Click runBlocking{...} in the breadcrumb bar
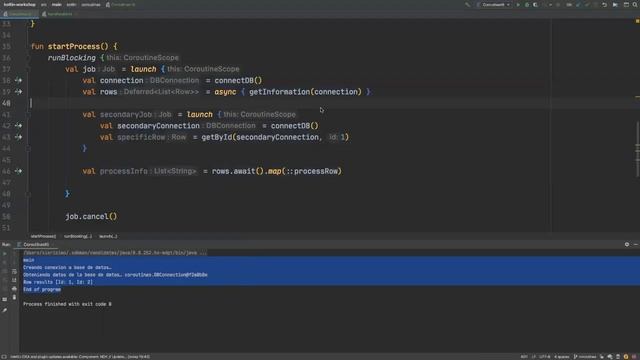The image size is (640, 360). (x=78, y=236)
